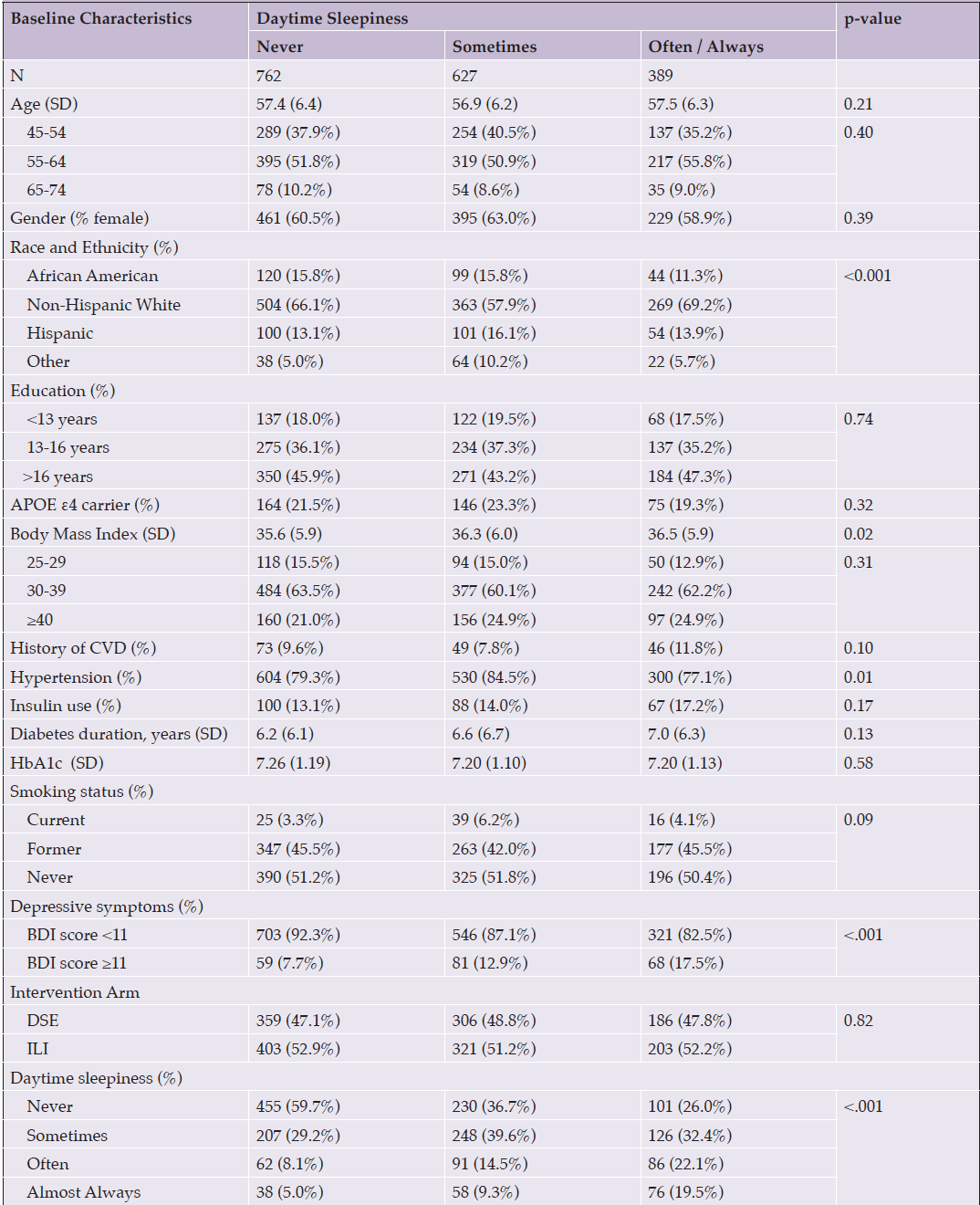Click the HbA1c (SD) row label
The image size is (980, 1205).
(56, 763)
